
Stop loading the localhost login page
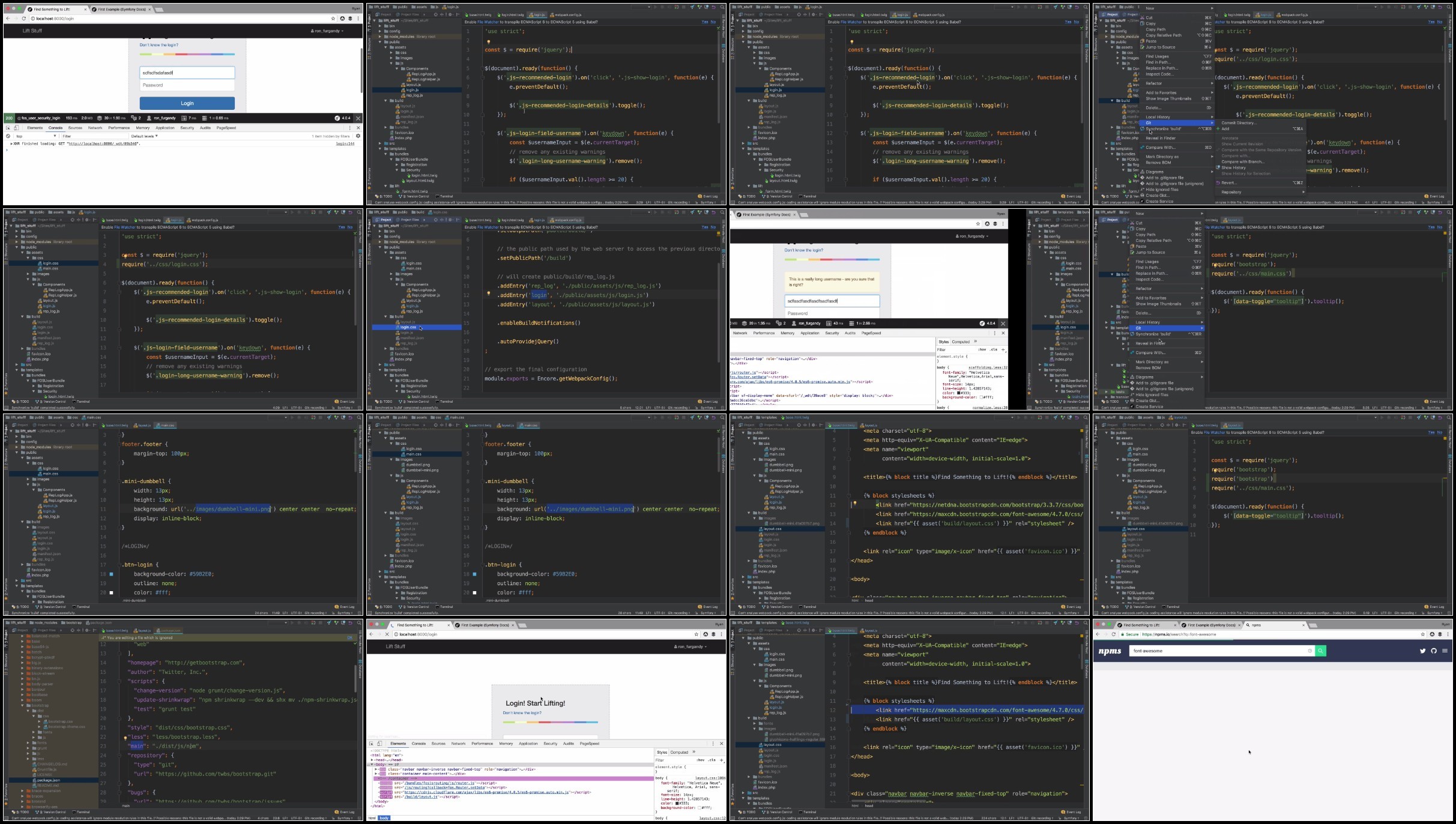pos(387,634)
